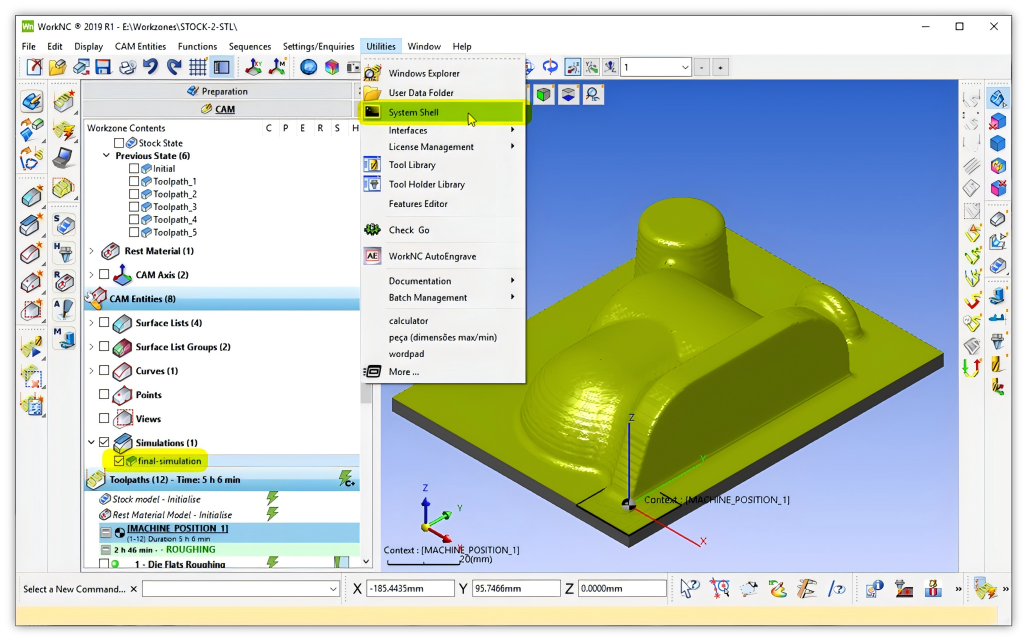Open the CAM Entities menu
Viewport: 1027px width, 641px height.
(x=140, y=46)
